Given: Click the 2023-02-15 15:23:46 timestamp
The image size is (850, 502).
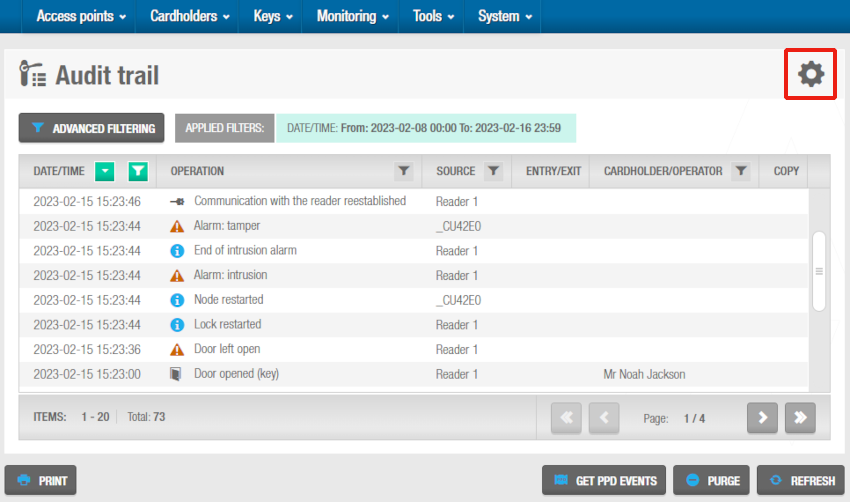Looking at the screenshot, I should tap(87, 202).
